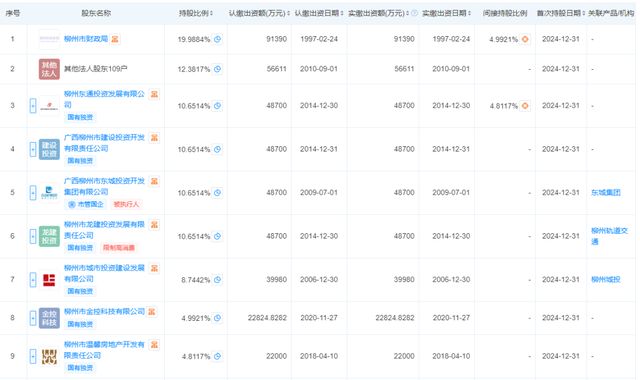
Task: Click the orange equity icon beside 柳州市财政局
Action: click(115, 39)
